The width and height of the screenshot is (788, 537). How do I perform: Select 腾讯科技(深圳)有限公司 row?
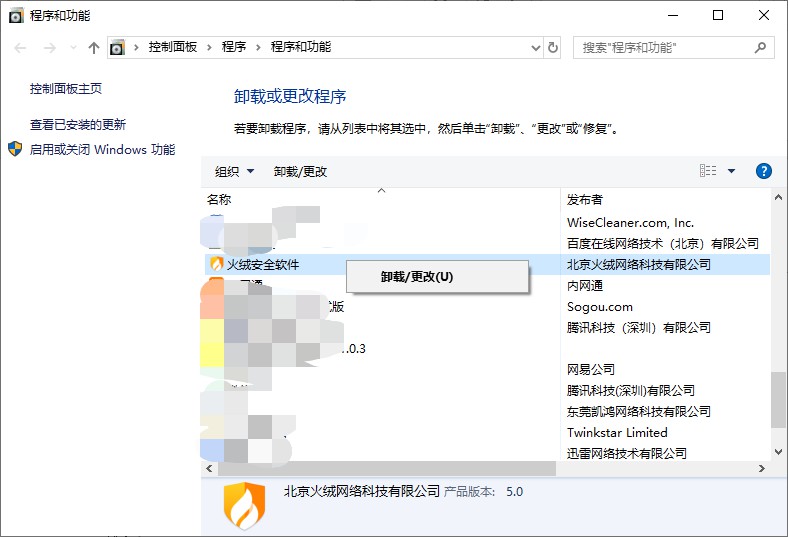click(631, 390)
